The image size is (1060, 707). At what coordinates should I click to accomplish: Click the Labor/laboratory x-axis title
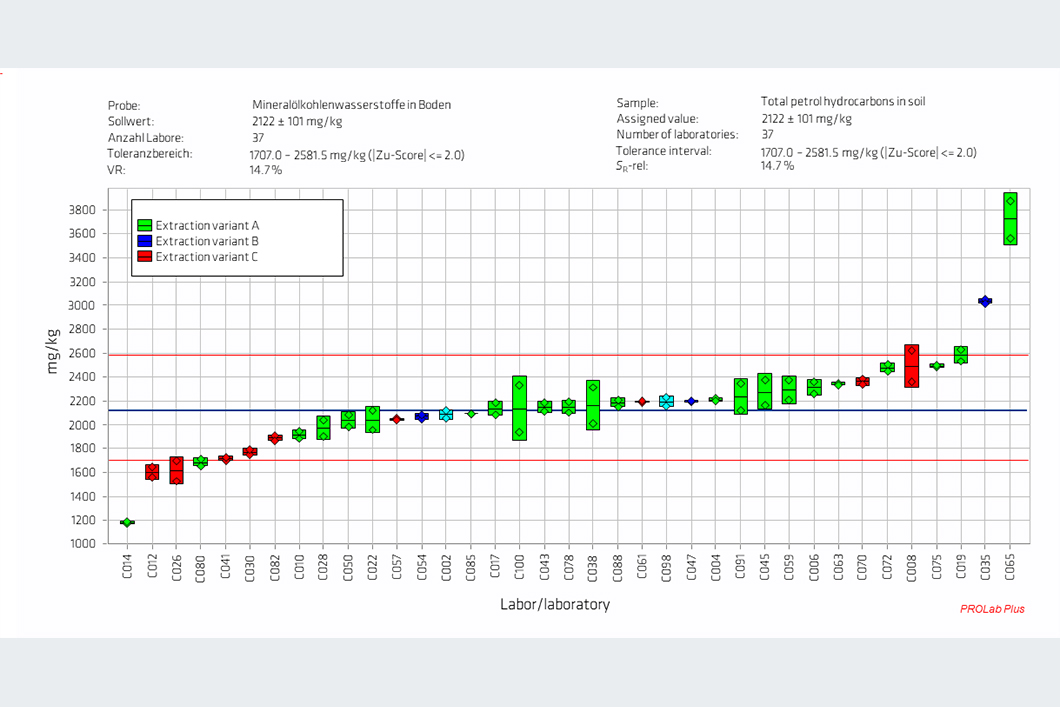click(x=554, y=605)
